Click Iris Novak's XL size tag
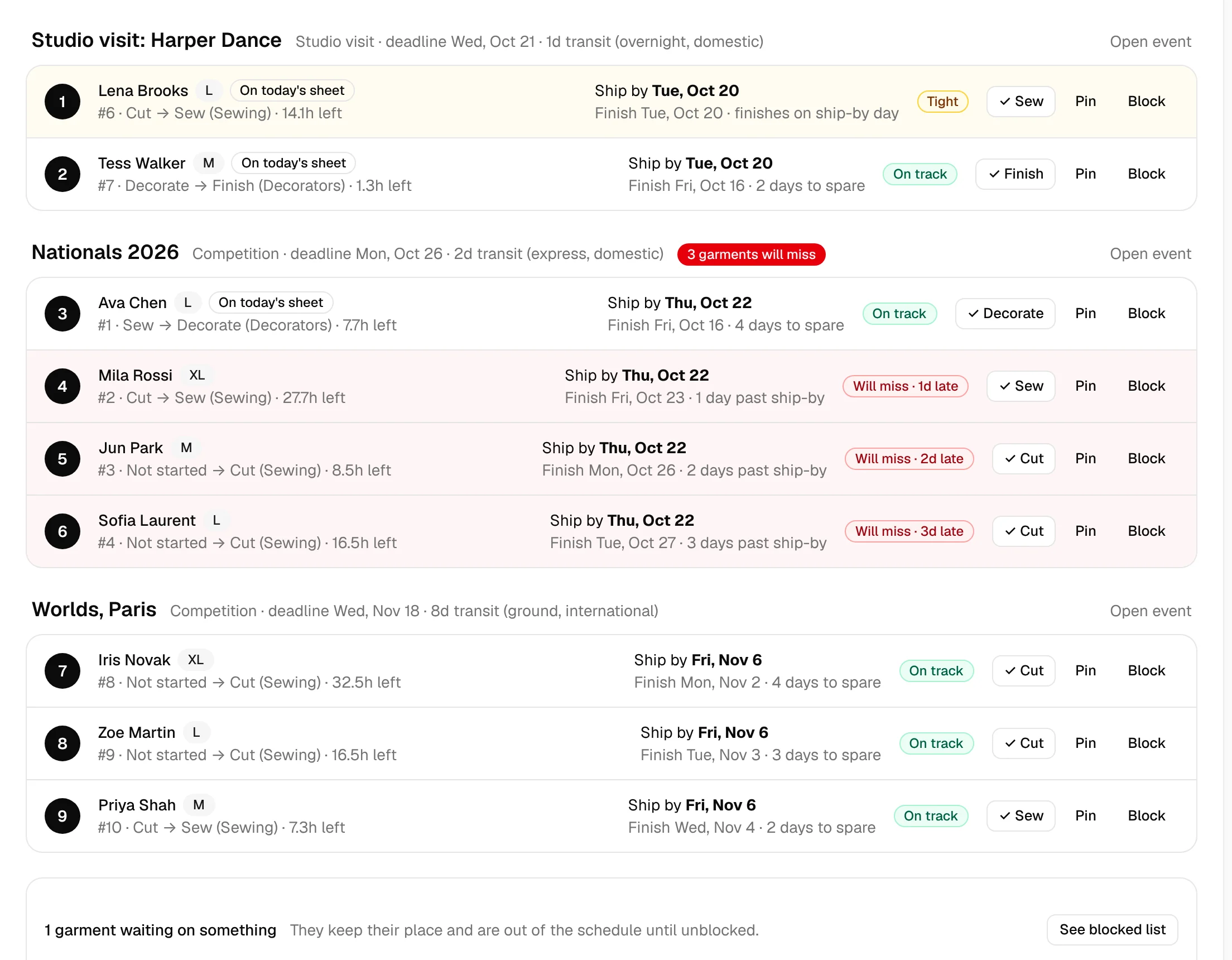 click(196, 660)
